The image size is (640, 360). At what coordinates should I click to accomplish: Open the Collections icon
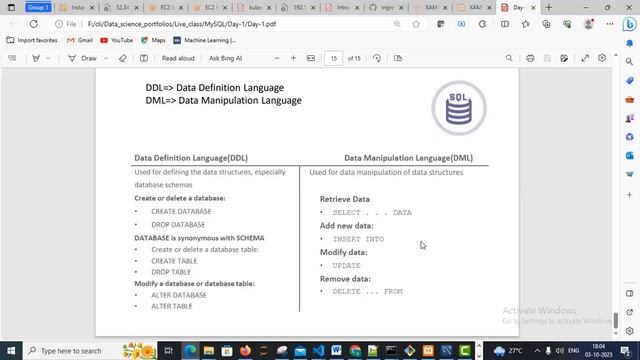[x=547, y=24]
